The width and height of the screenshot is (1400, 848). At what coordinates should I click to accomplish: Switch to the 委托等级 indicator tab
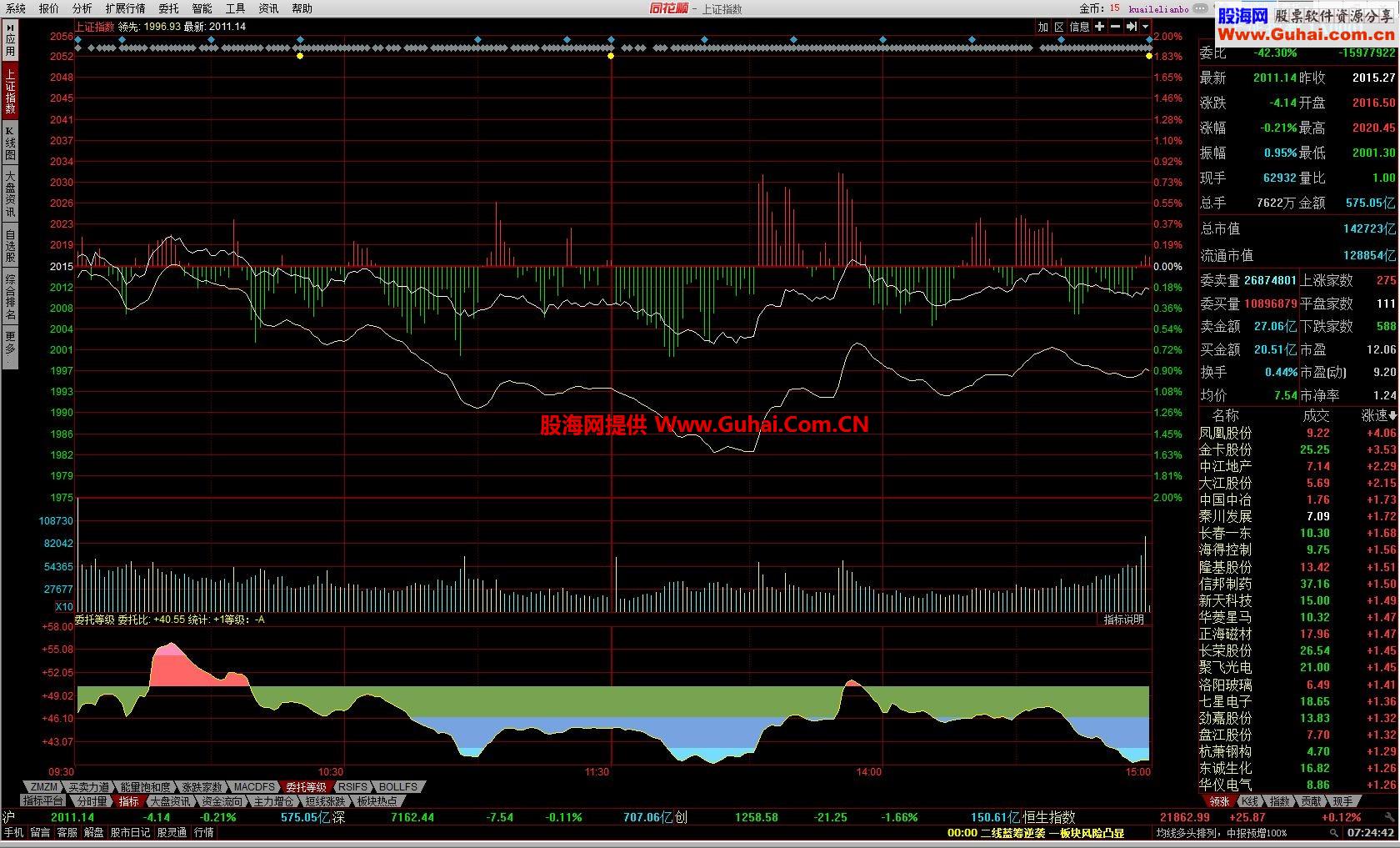pos(306,787)
